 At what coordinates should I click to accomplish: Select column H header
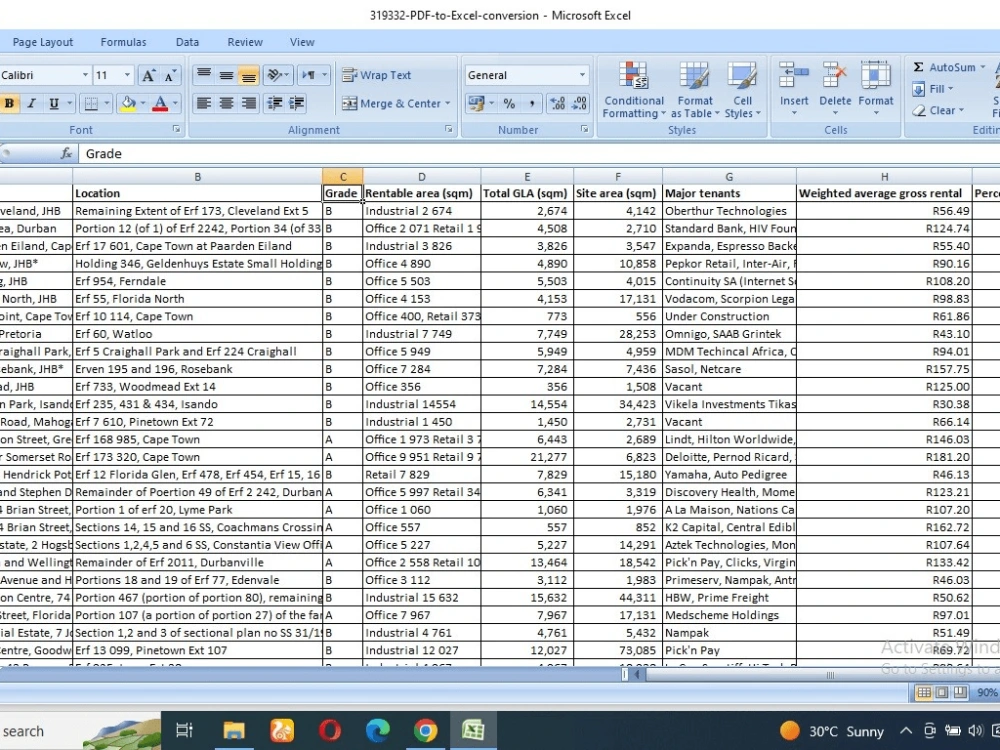tap(884, 177)
